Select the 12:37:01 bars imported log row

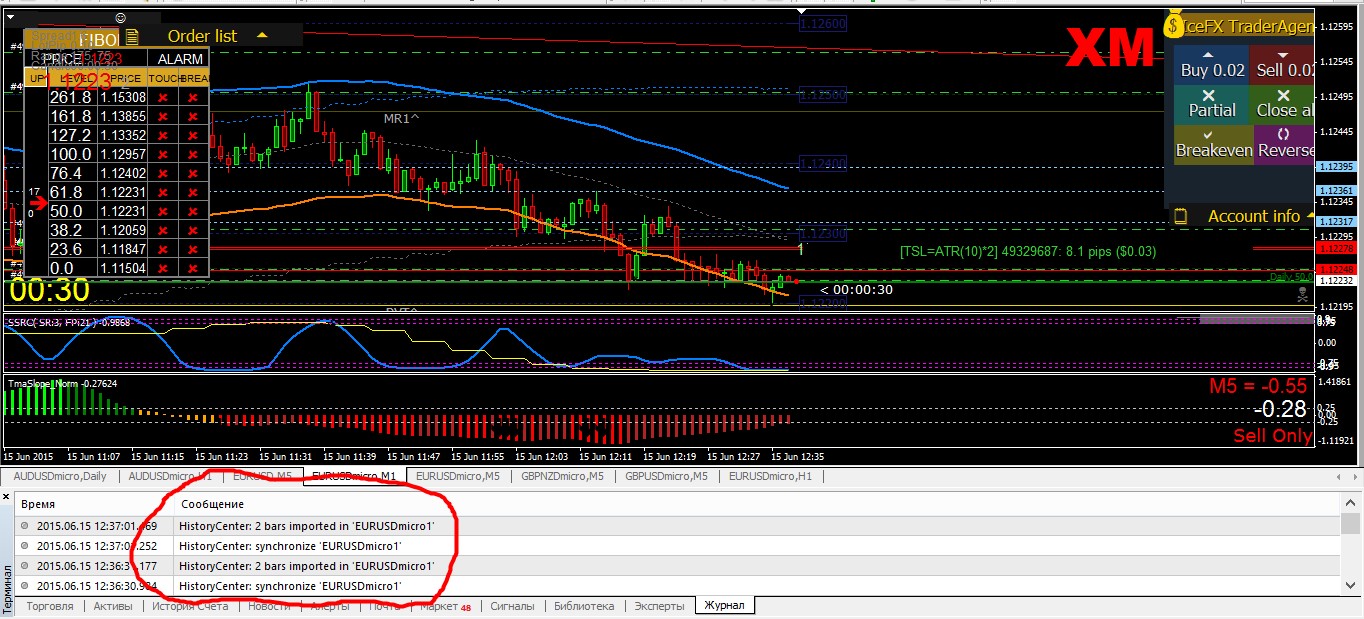(678, 525)
